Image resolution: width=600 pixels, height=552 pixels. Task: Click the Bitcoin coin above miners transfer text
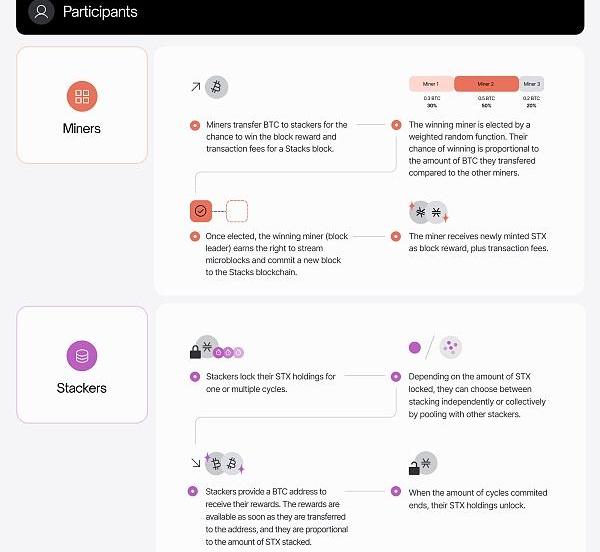[x=216, y=87]
